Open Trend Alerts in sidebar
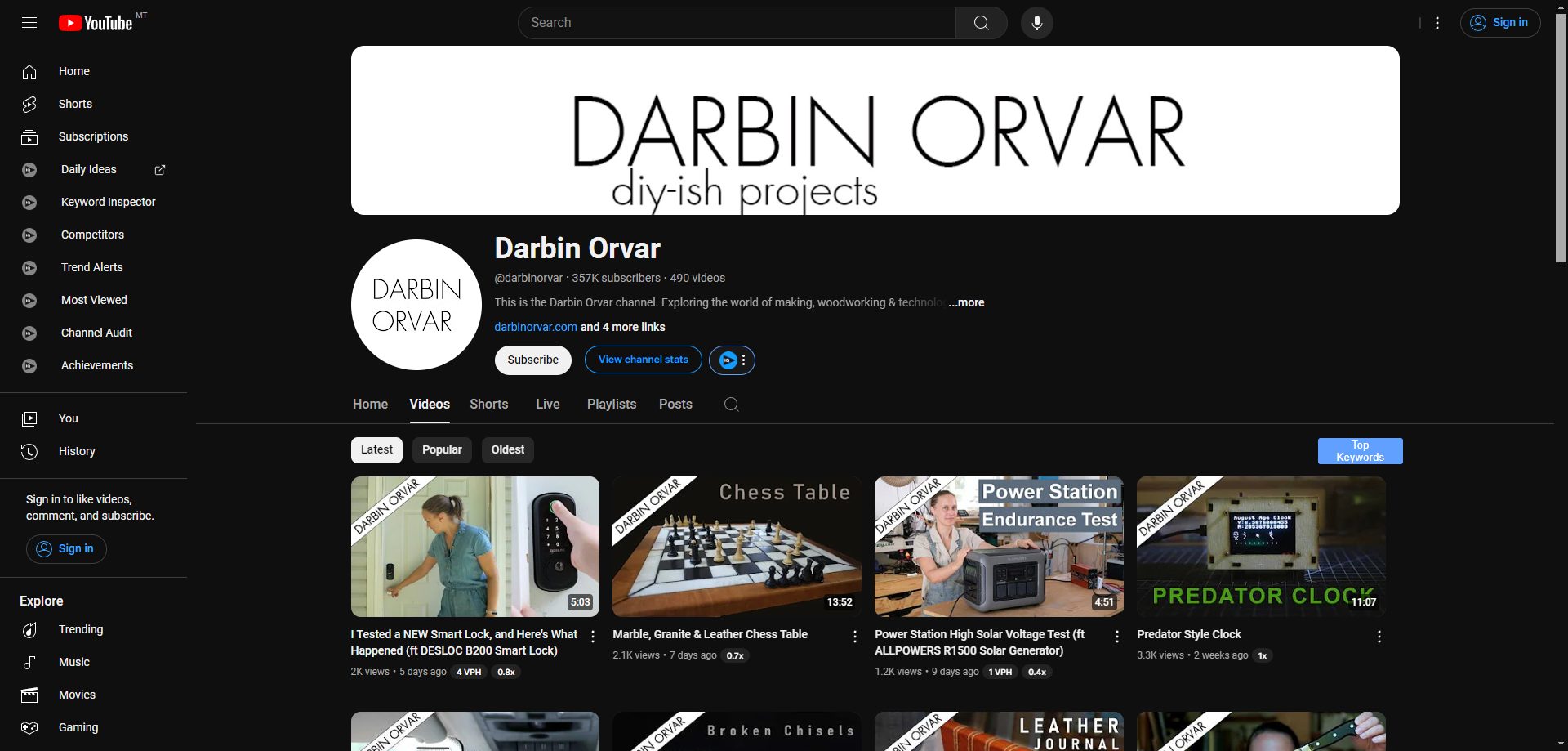Image resolution: width=1568 pixels, height=751 pixels. click(93, 267)
